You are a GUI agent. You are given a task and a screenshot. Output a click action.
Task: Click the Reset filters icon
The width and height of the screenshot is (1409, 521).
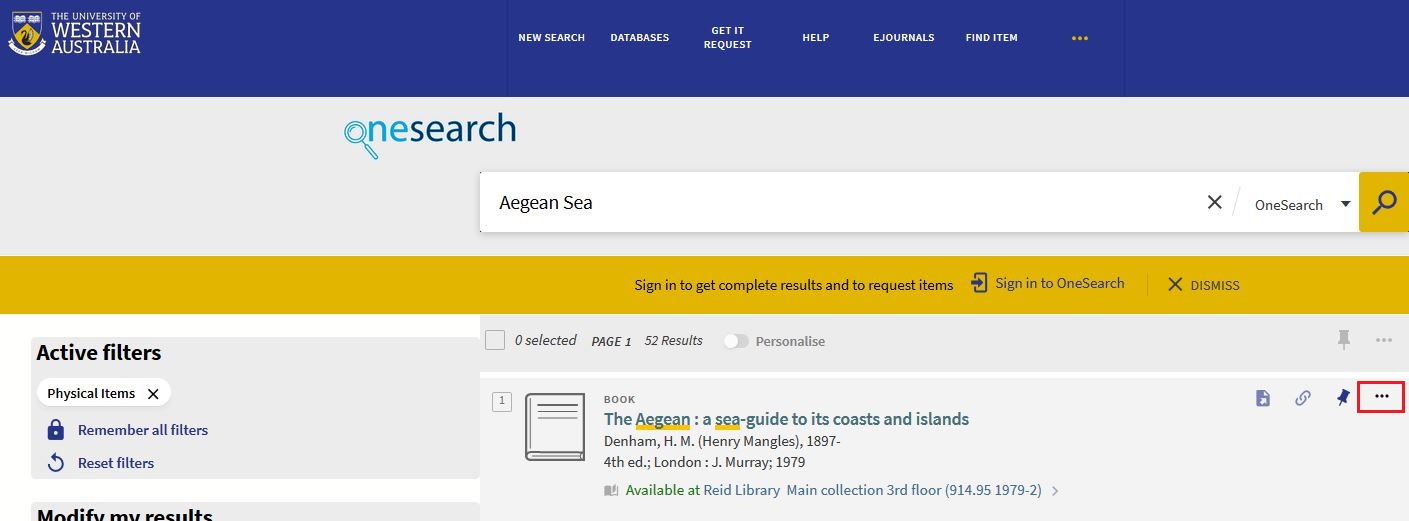click(56, 463)
